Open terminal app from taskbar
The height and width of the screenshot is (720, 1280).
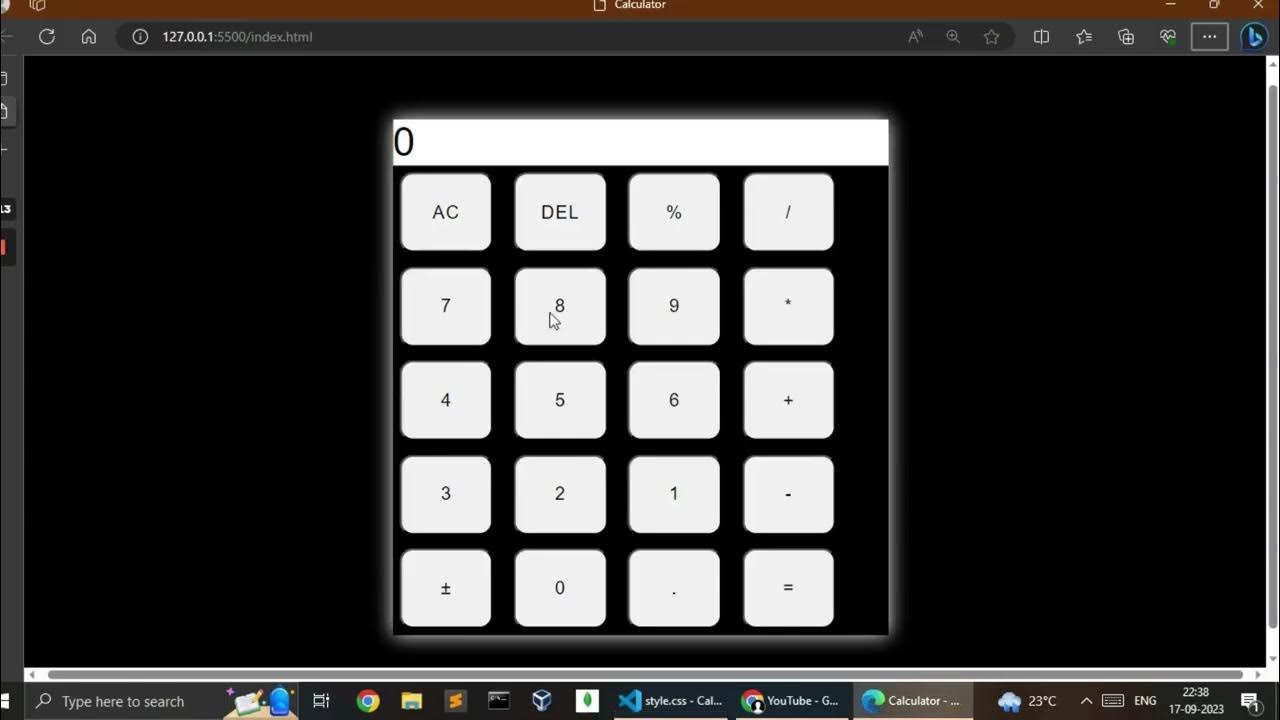pyautogui.click(x=498, y=701)
